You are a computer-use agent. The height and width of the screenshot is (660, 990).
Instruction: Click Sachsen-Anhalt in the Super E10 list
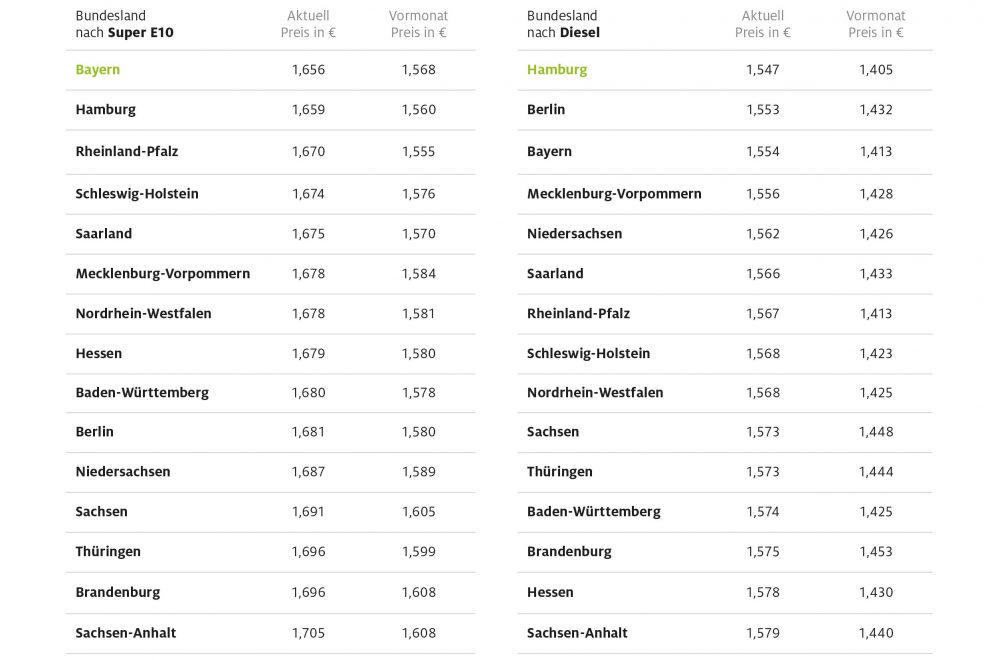click(126, 633)
